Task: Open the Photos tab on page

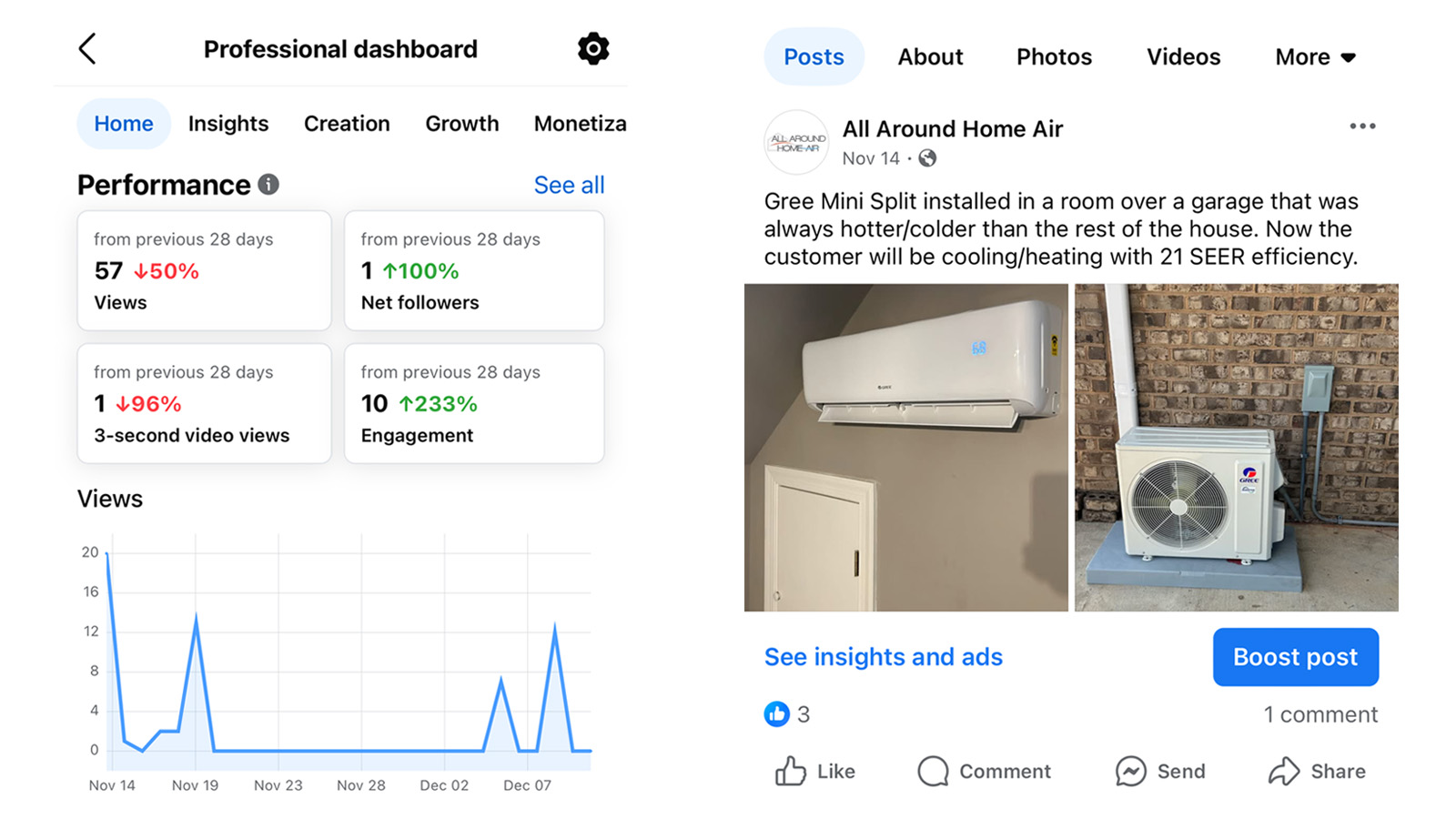Action: coord(1054,57)
